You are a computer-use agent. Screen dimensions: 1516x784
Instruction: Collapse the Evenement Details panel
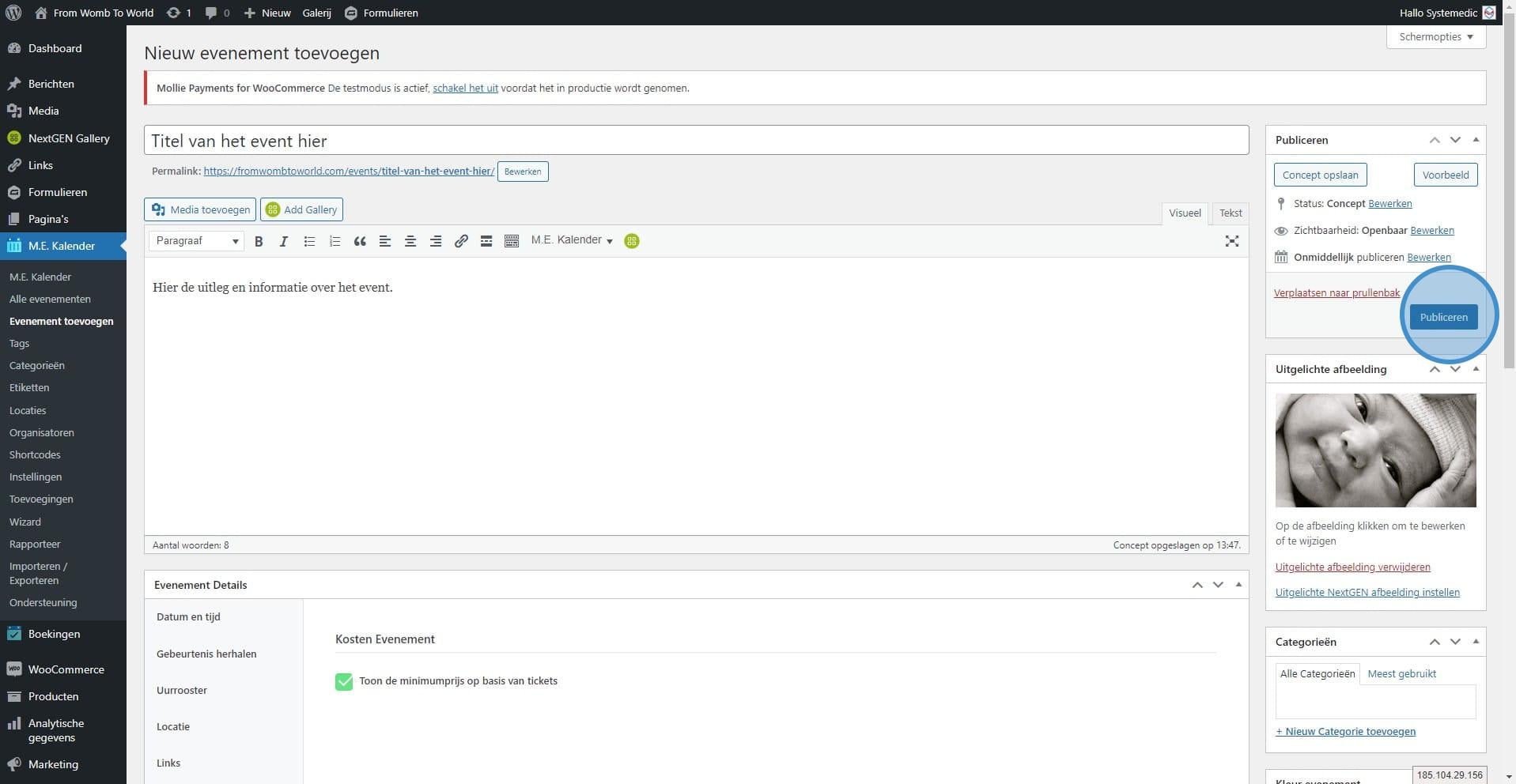click(x=1238, y=585)
